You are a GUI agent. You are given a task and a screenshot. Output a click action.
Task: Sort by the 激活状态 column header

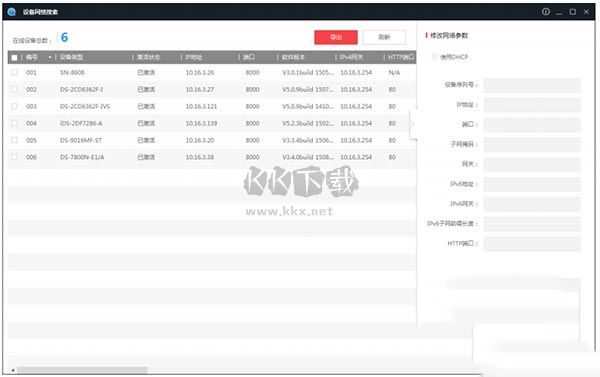148,57
